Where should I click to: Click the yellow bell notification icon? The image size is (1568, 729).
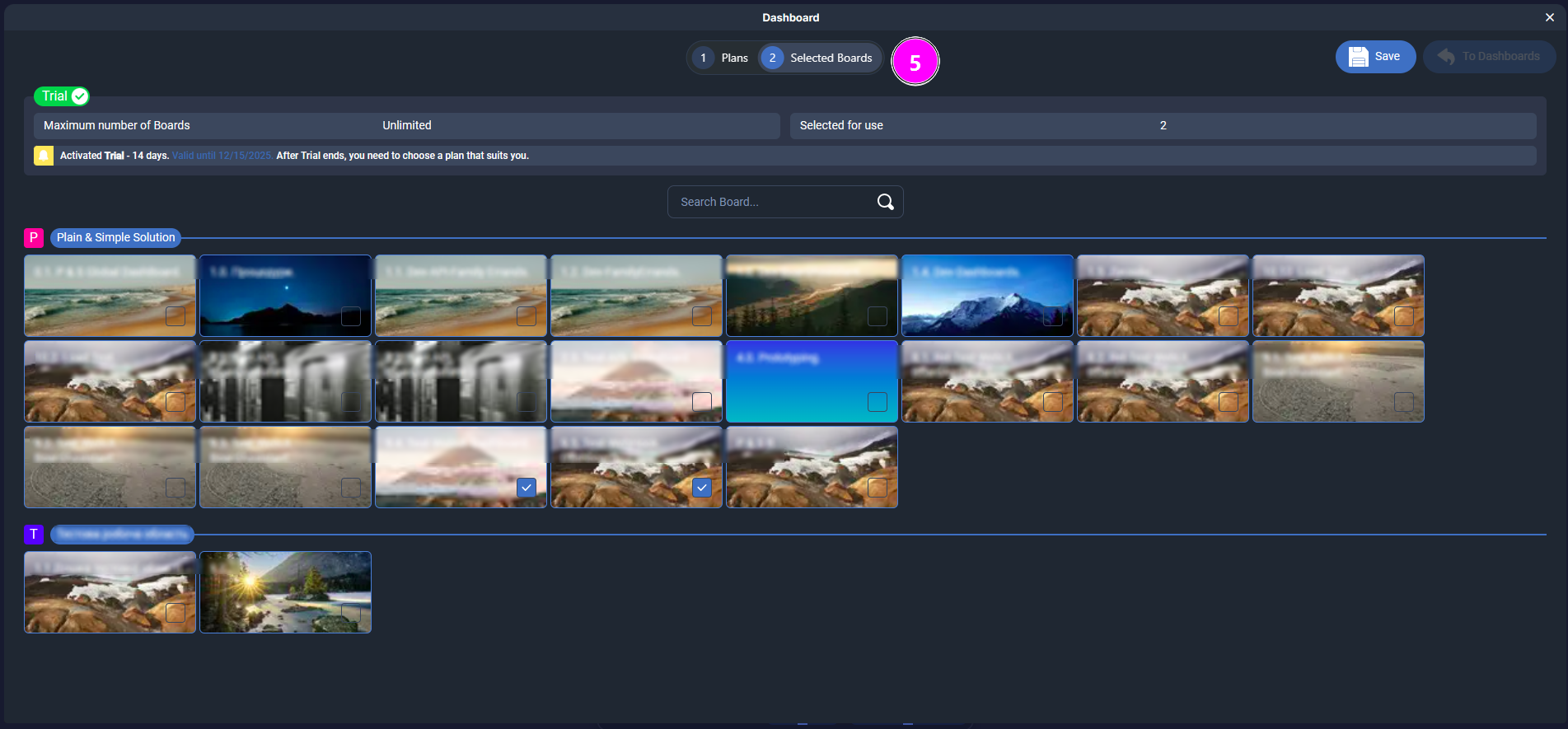pyautogui.click(x=44, y=156)
